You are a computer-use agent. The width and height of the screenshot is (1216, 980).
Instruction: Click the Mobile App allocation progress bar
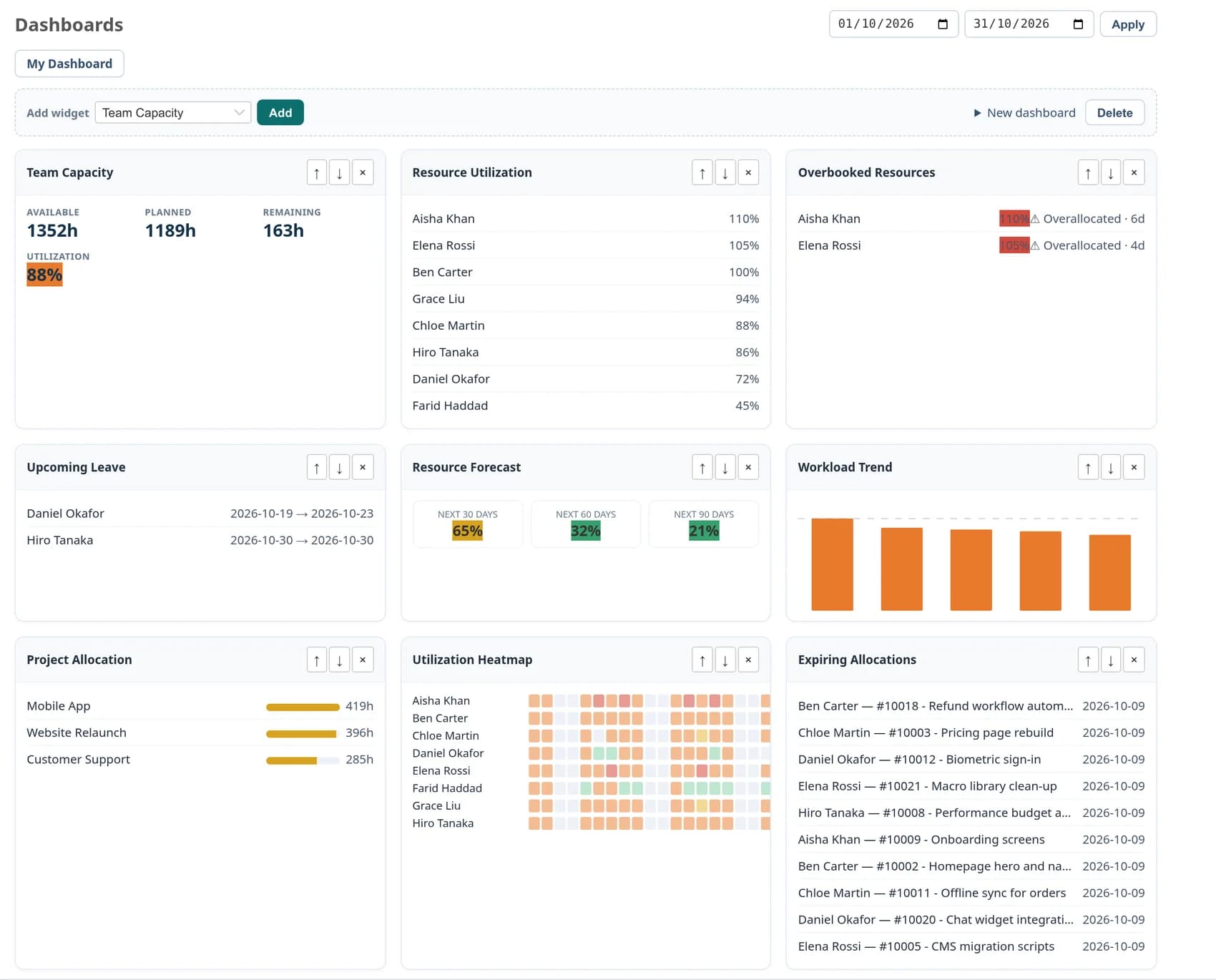tap(303, 707)
